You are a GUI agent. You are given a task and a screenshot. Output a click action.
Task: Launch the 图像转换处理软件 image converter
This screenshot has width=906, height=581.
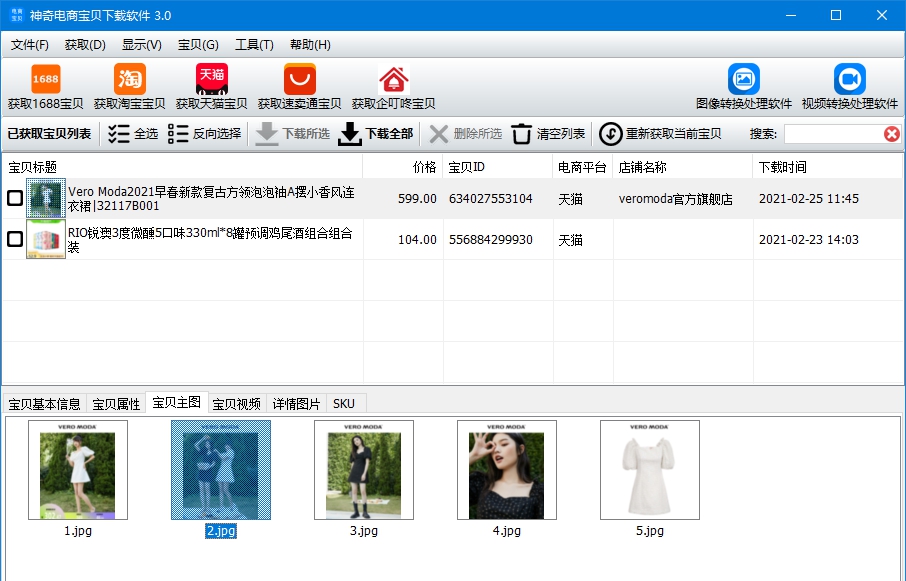coord(743,80)
